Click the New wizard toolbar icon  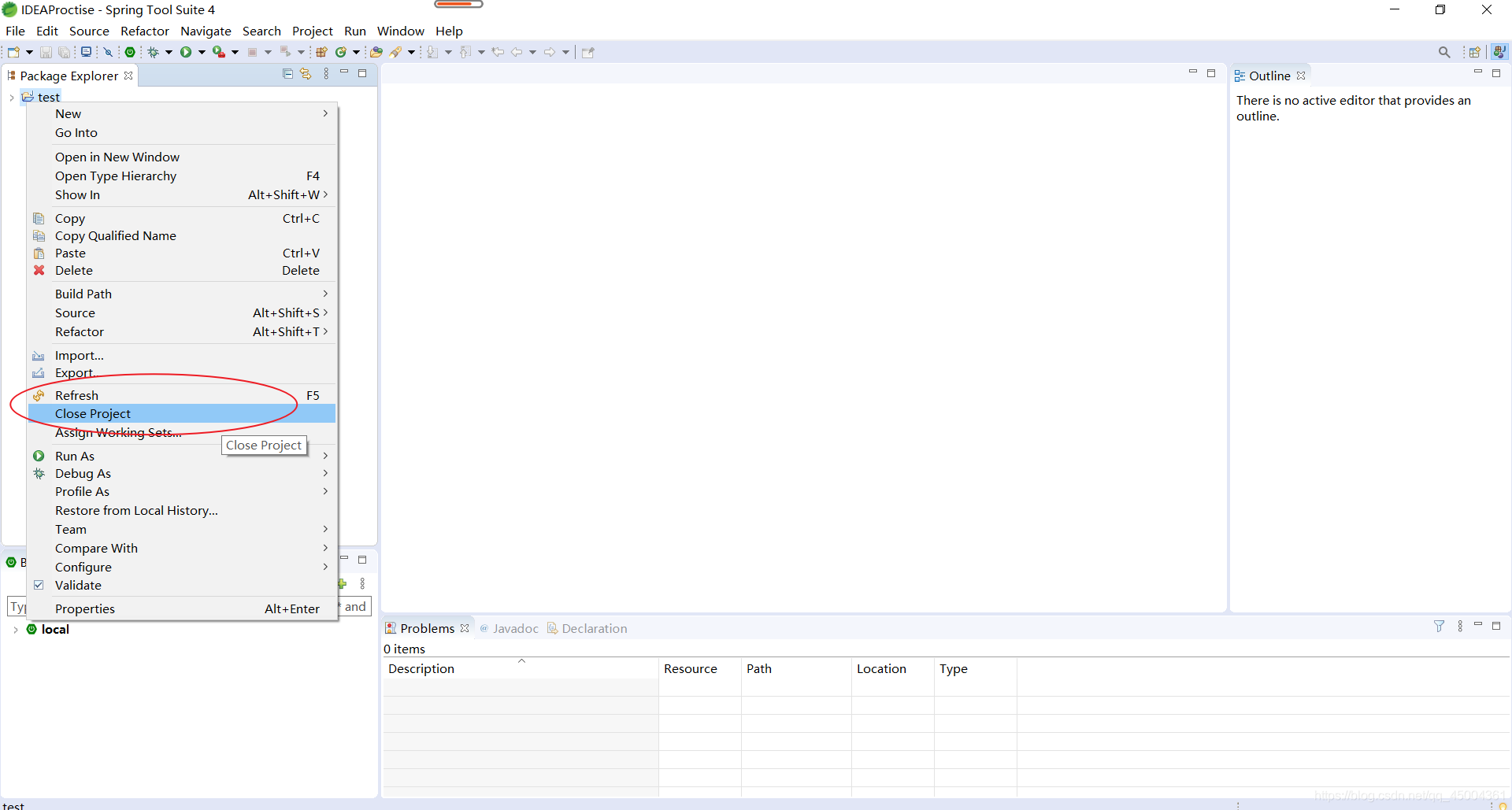click(x=13, y=52)
